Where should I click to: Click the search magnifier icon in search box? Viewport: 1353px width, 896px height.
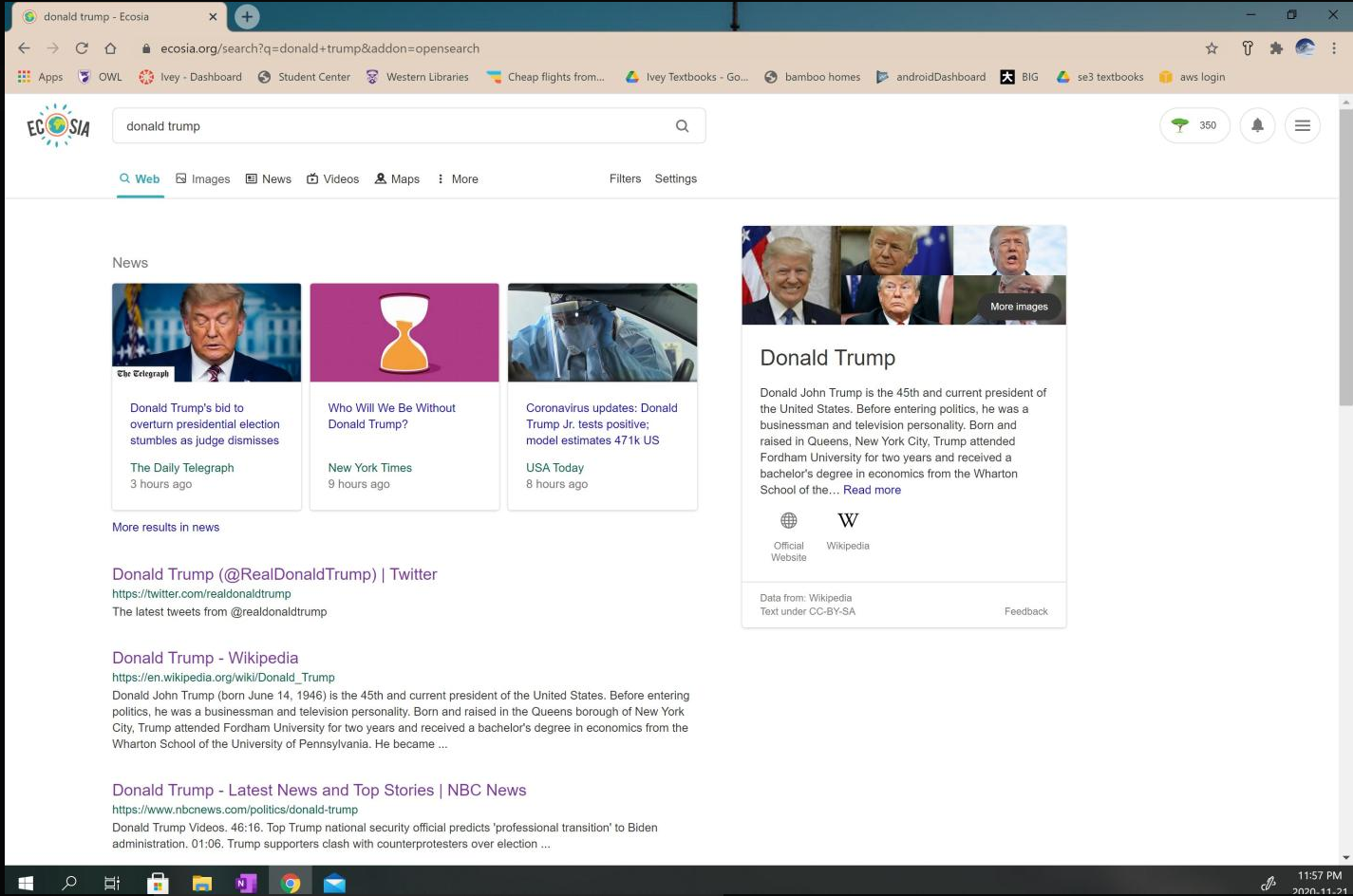pos(682,125)
